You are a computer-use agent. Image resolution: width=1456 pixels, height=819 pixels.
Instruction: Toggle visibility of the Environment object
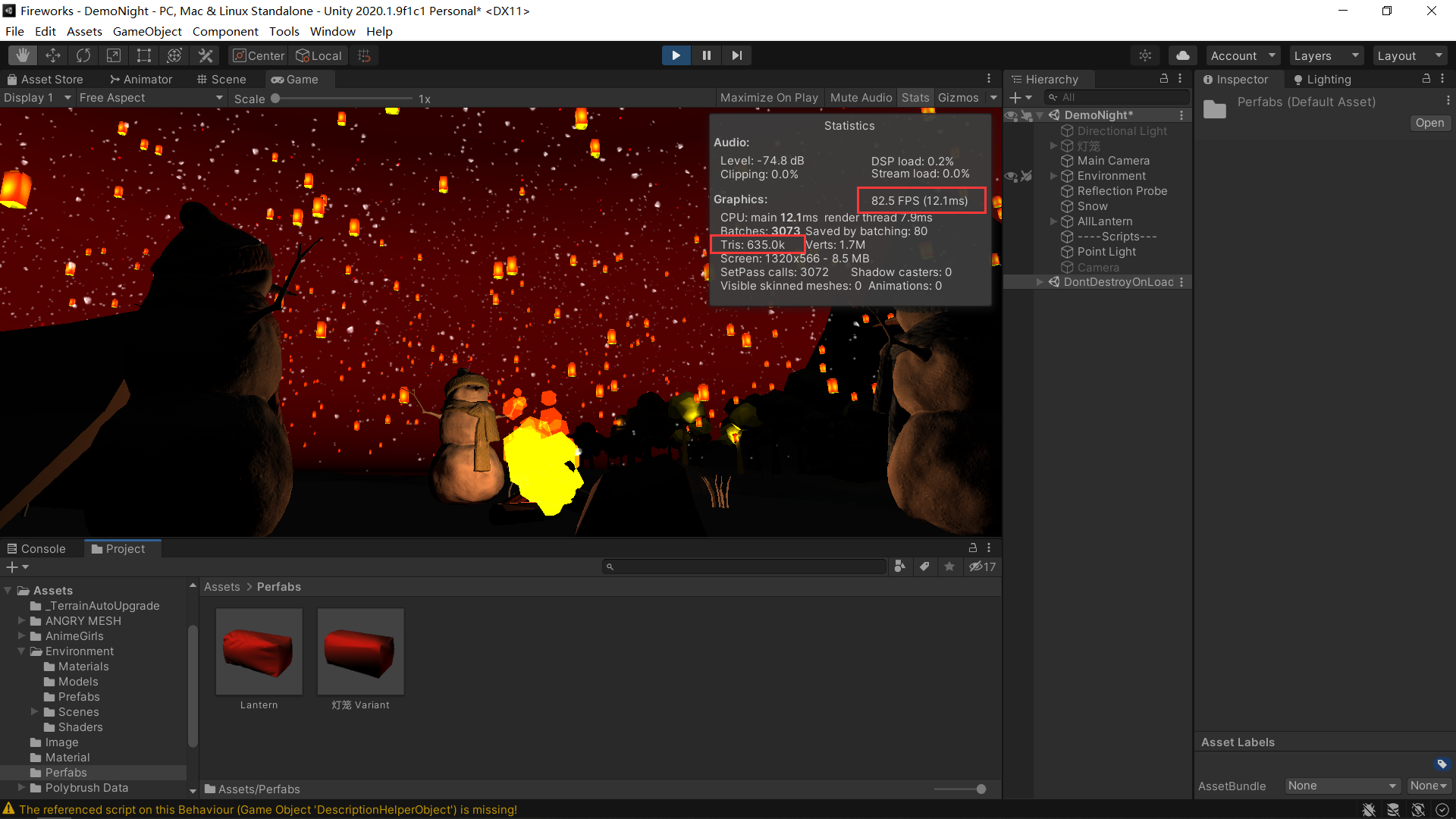(1011, 176)
